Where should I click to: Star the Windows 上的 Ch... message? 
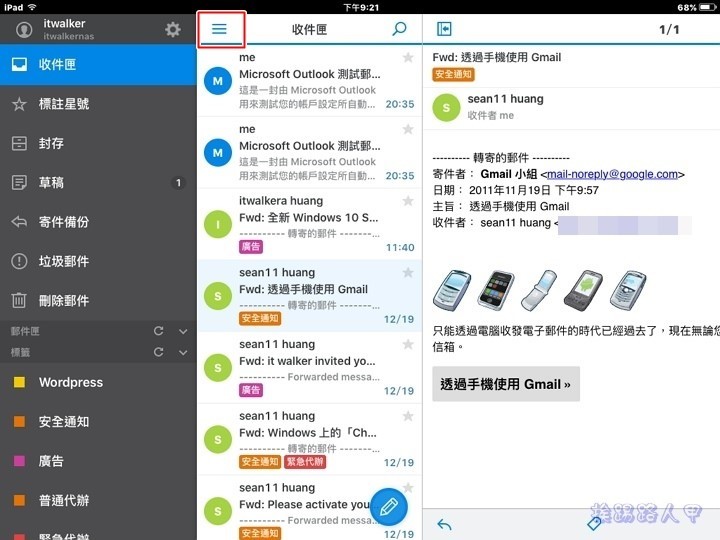coord(408,416)
